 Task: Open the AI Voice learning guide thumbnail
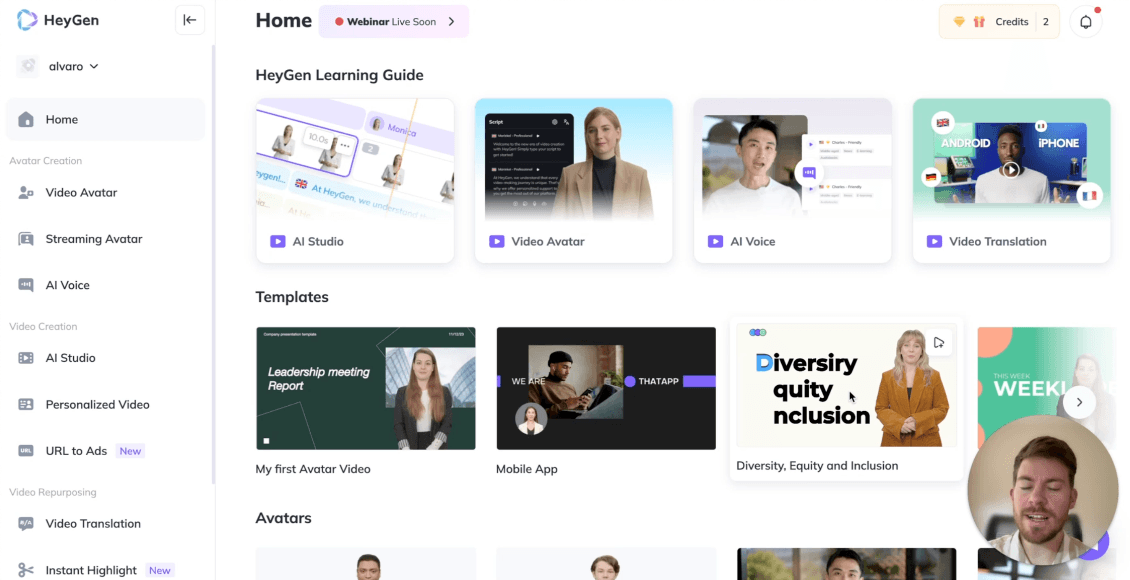(793, 159)
